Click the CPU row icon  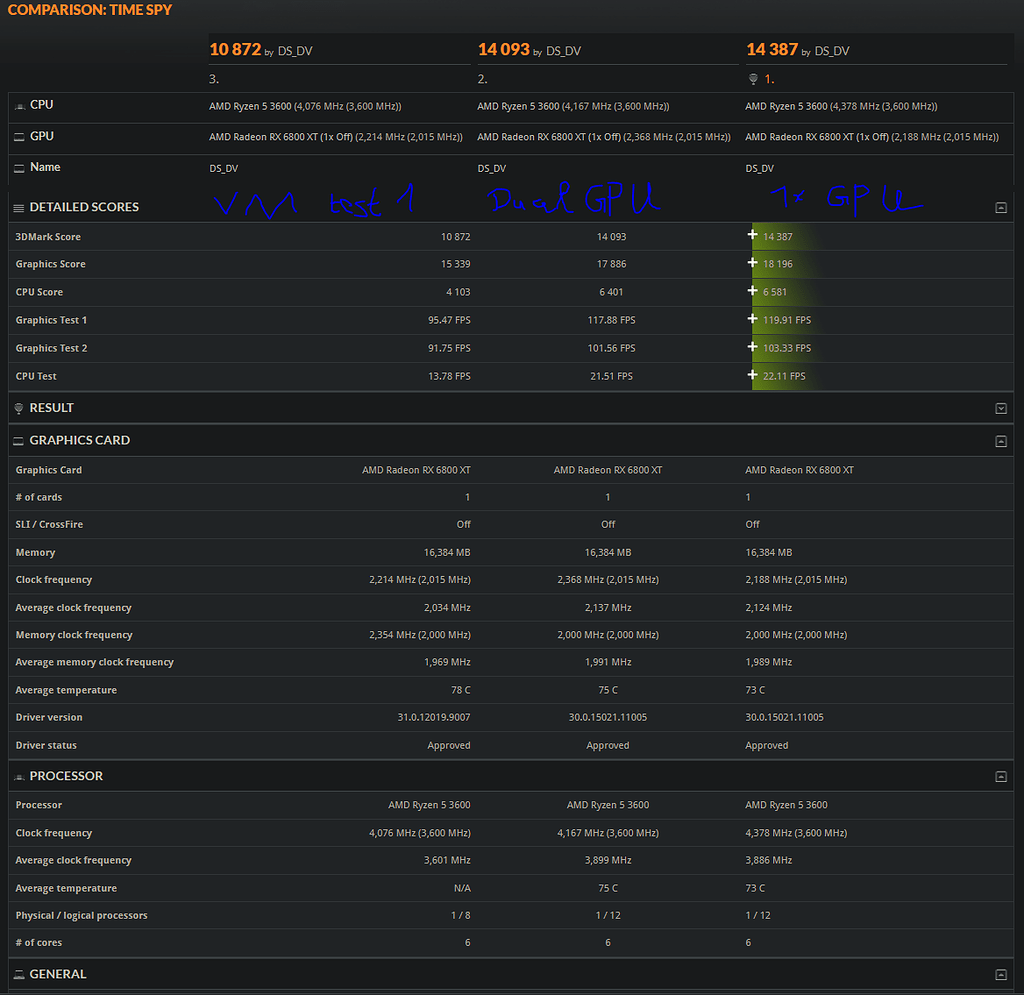point(19,106)
